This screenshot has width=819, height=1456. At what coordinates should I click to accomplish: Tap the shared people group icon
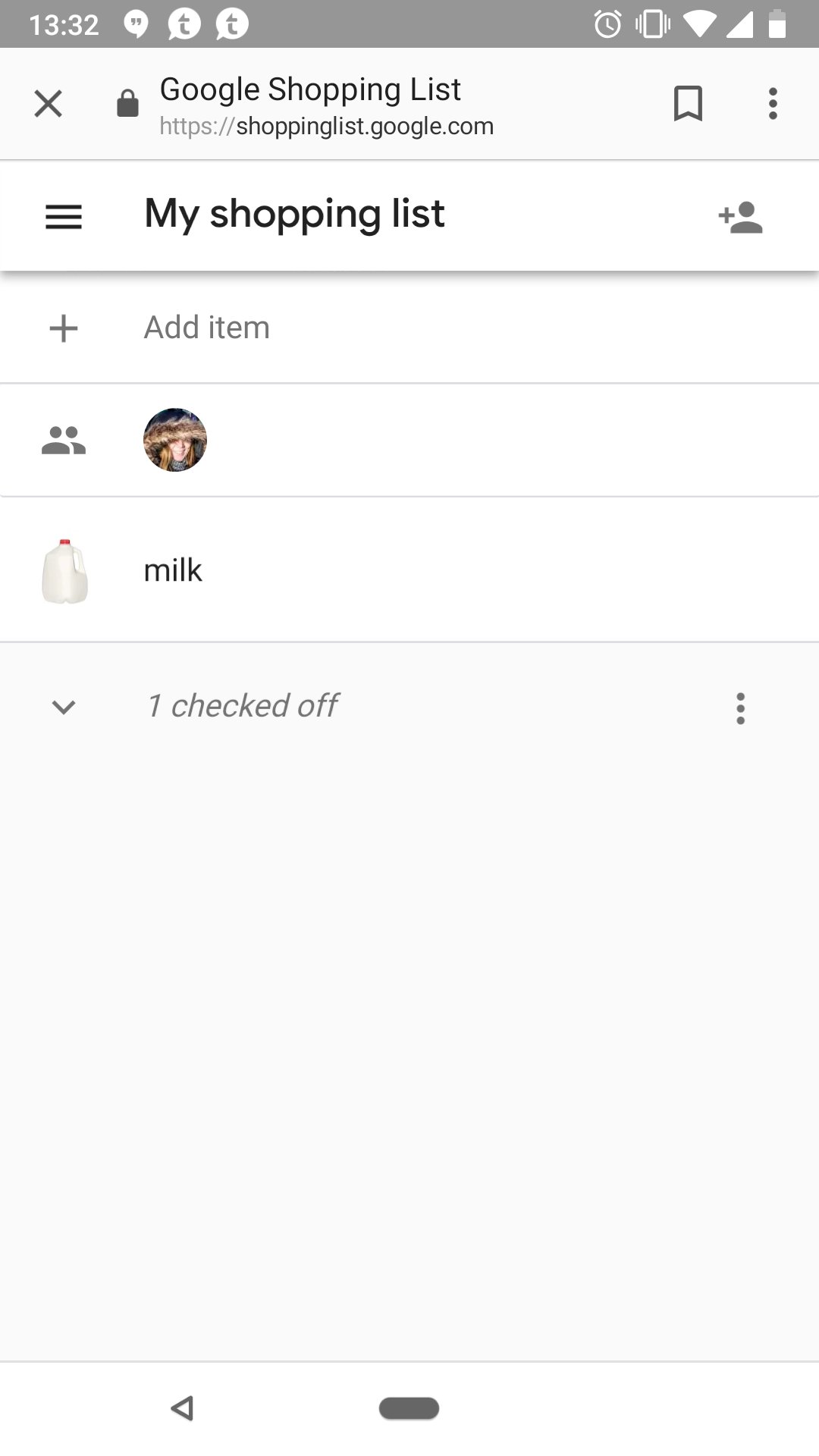click(64, 441)
